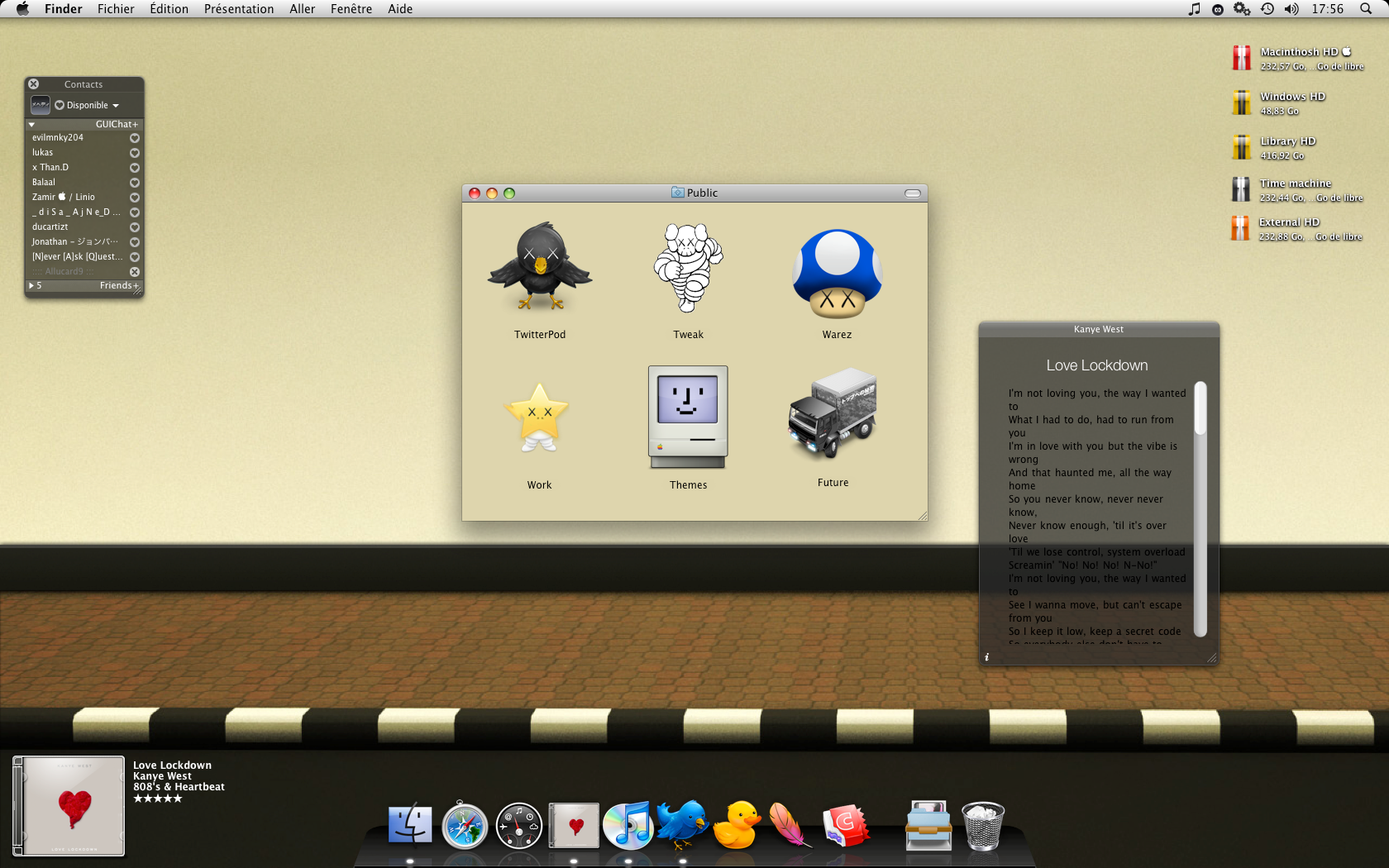This screenshot has height=868, width=1389.
Task: Click Love Lockdown title in lyrics widget
Action: click(x=1097, y=365)
